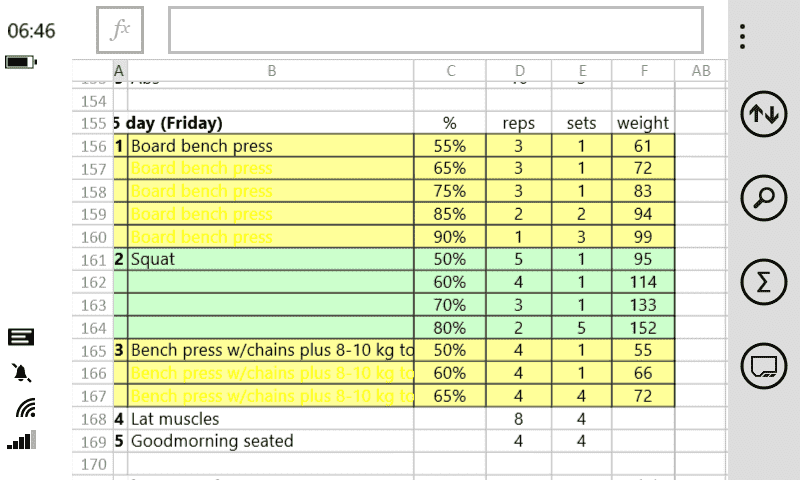Click inside the formula bar field

tap(435, 31)
